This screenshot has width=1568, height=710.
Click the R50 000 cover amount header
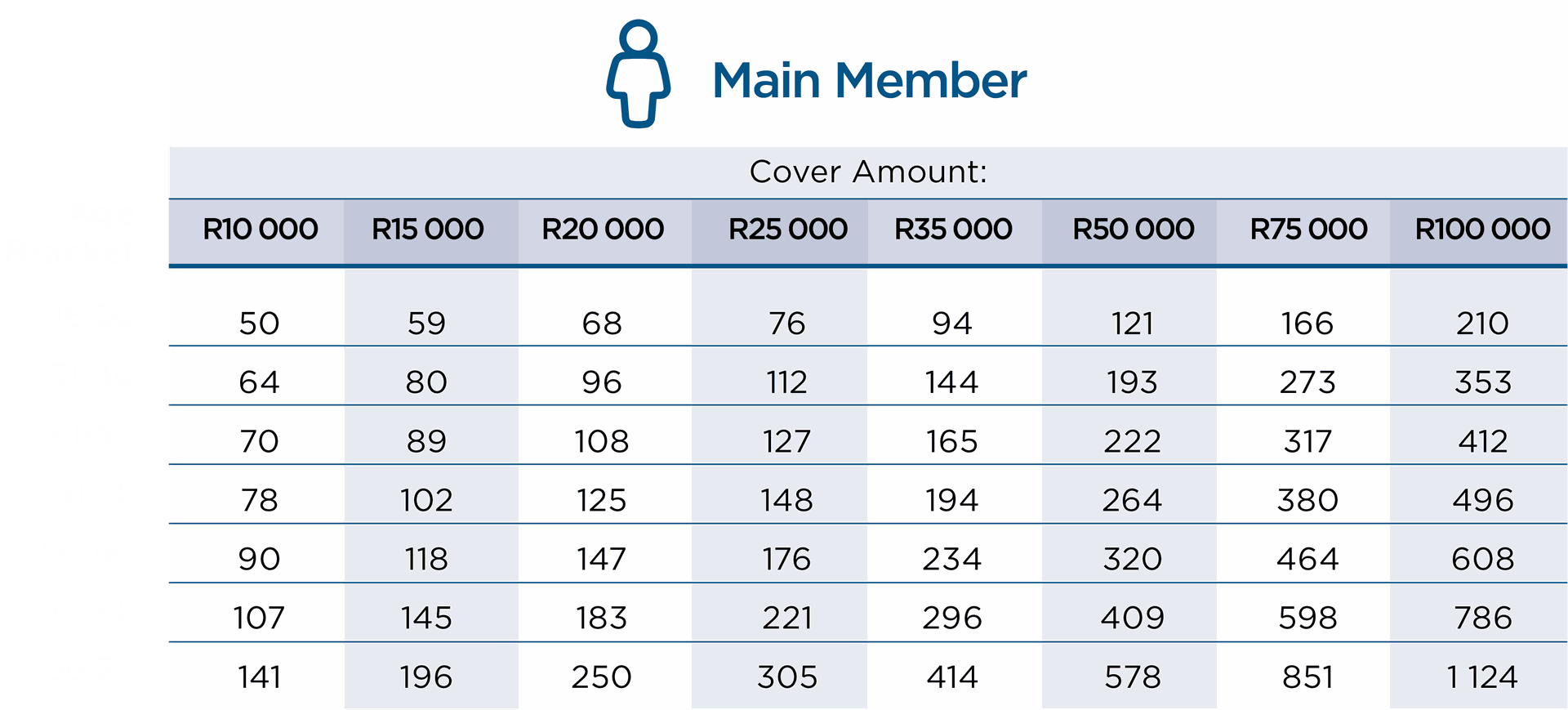pyautogui.click(x=1133, y=230)
